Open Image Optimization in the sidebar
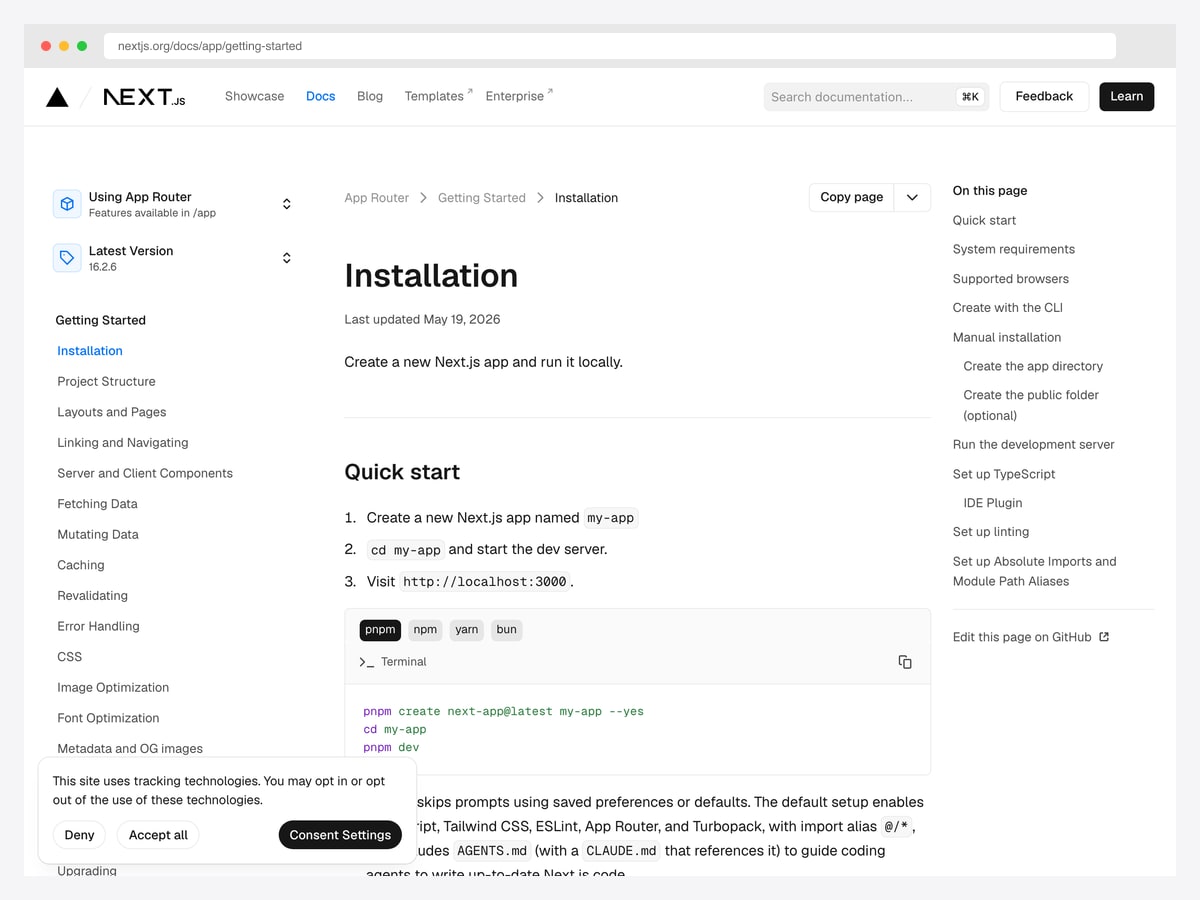 (x=113, y=688)
